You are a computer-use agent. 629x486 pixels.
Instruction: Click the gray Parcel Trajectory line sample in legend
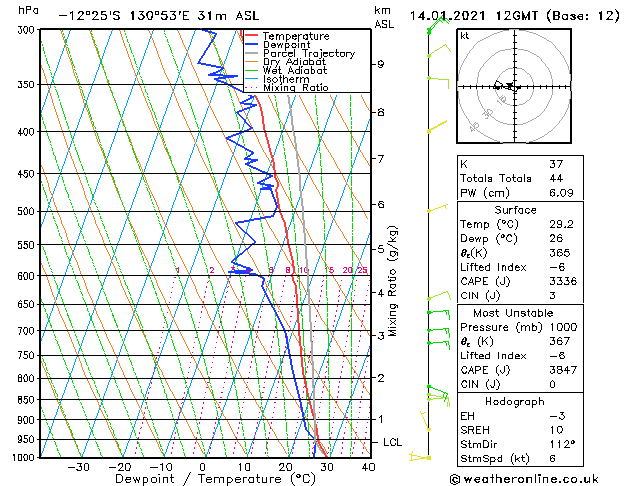click(252, 53)
